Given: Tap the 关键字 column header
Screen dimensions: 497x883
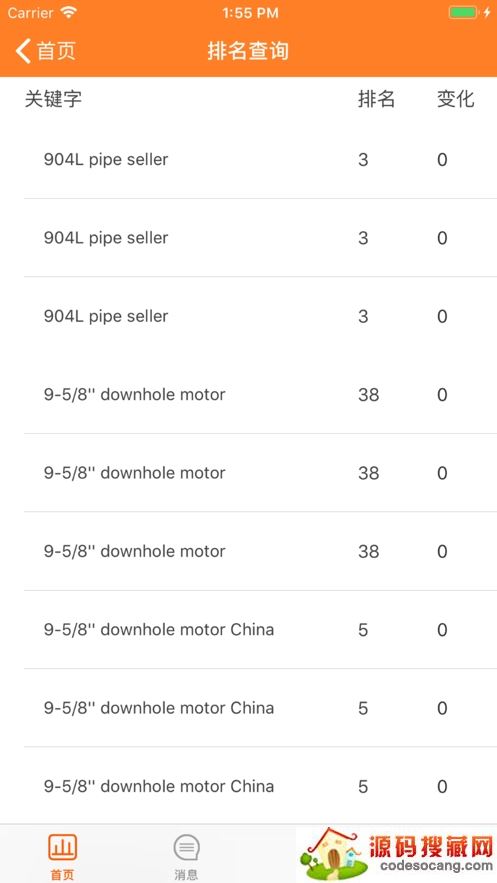Looking at the screenshot, I should pos(53,99).
